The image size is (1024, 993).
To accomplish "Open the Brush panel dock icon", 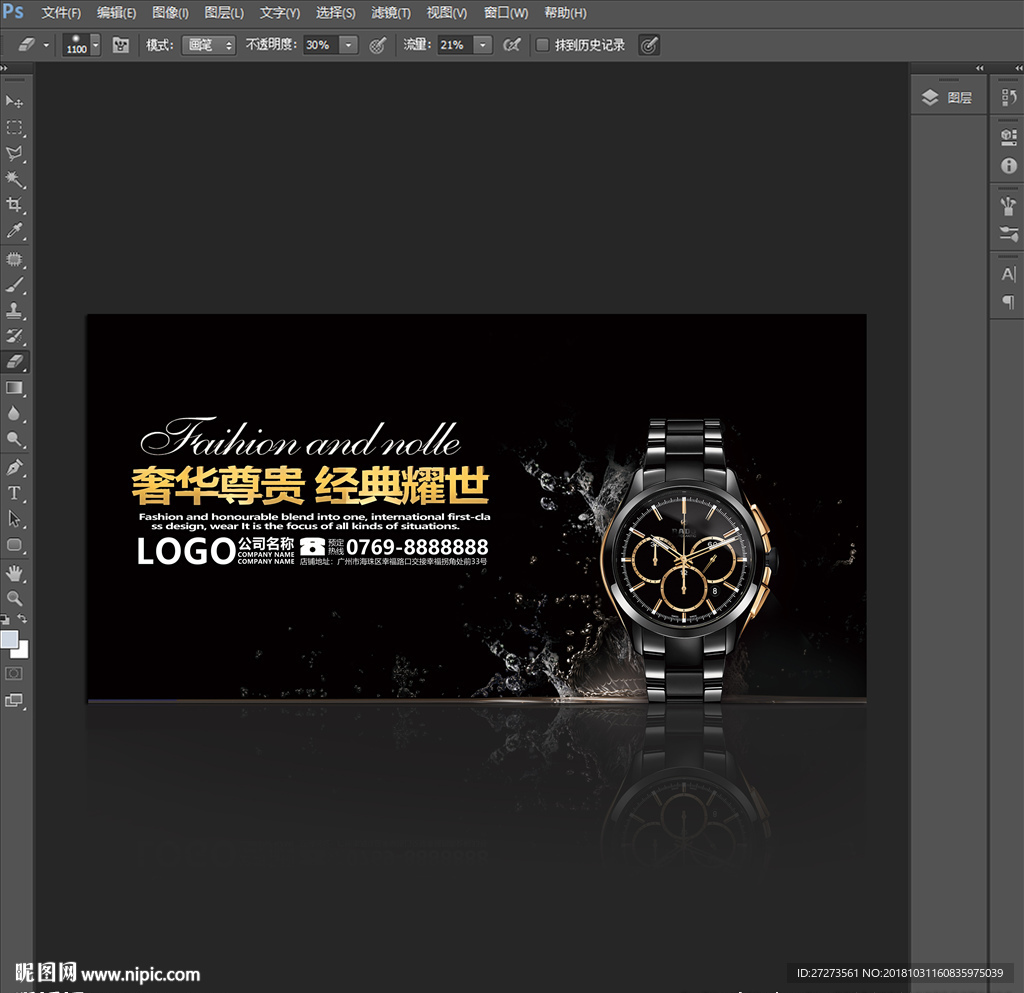I will [x=1008, y=206].
